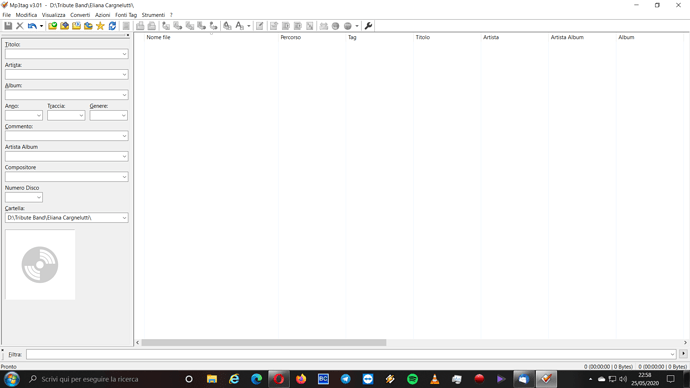Click the Add directory folder icon
Viewport: 690px width, 388px height.
point(65,26)
